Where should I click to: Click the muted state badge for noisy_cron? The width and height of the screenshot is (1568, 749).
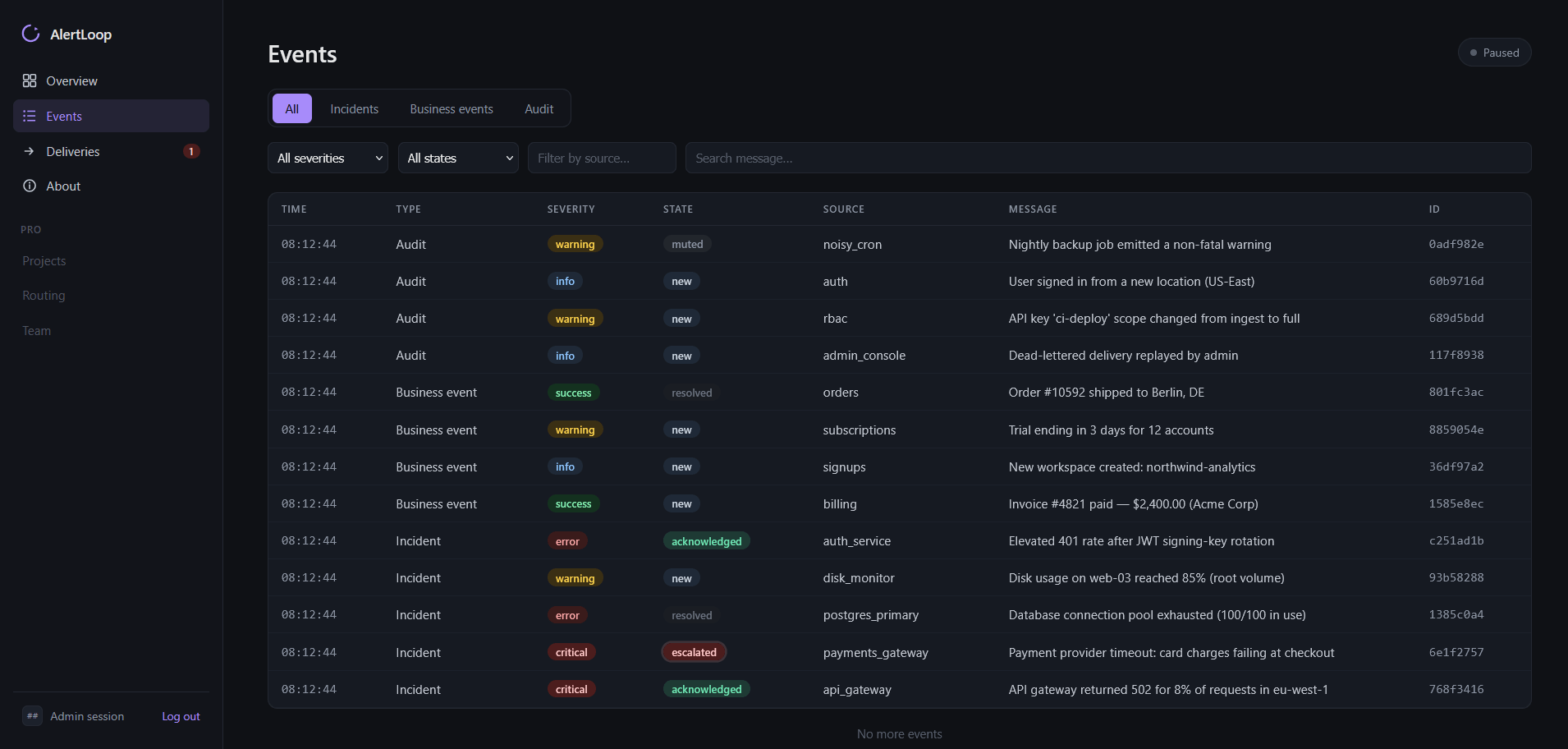point(687,244)
